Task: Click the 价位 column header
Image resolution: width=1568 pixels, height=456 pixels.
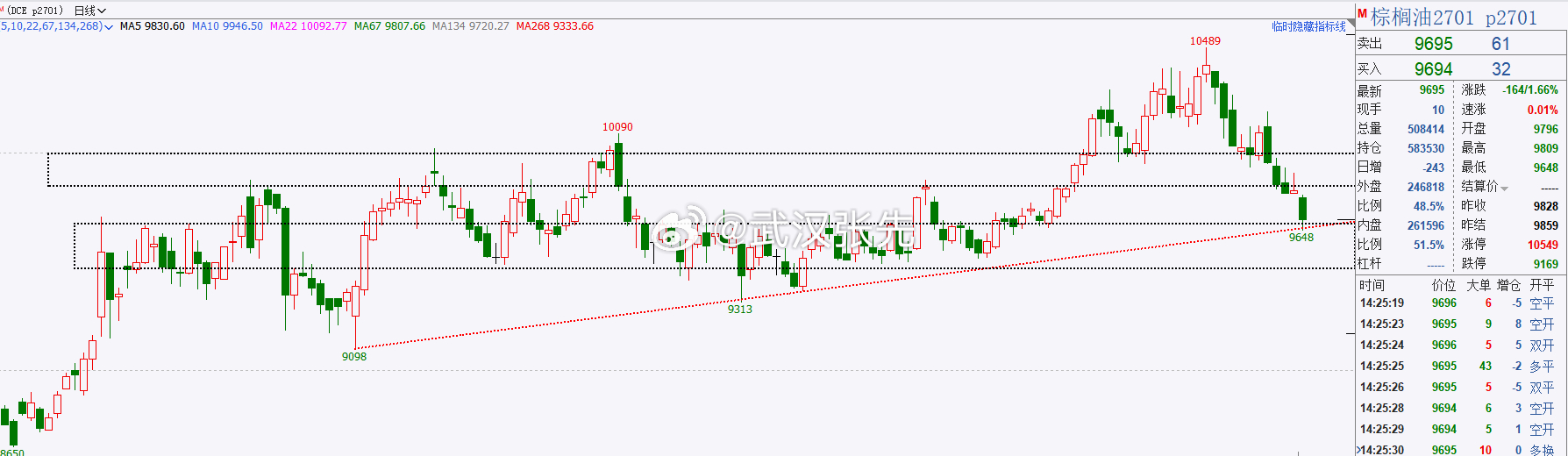Action: (1443, 285)
